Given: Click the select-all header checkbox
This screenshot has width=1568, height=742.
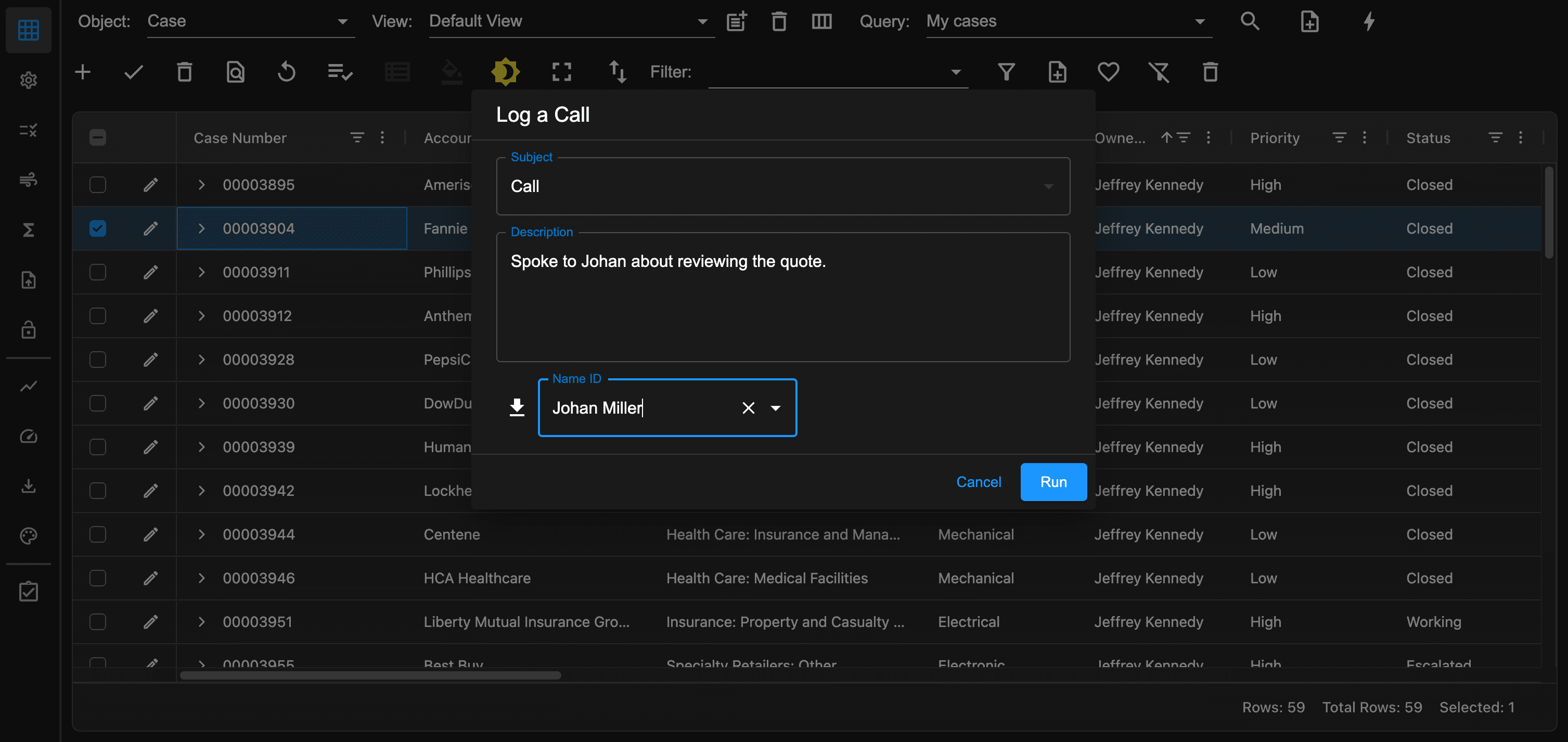Looking at the screenshot, I should click(x=97, y=138).
